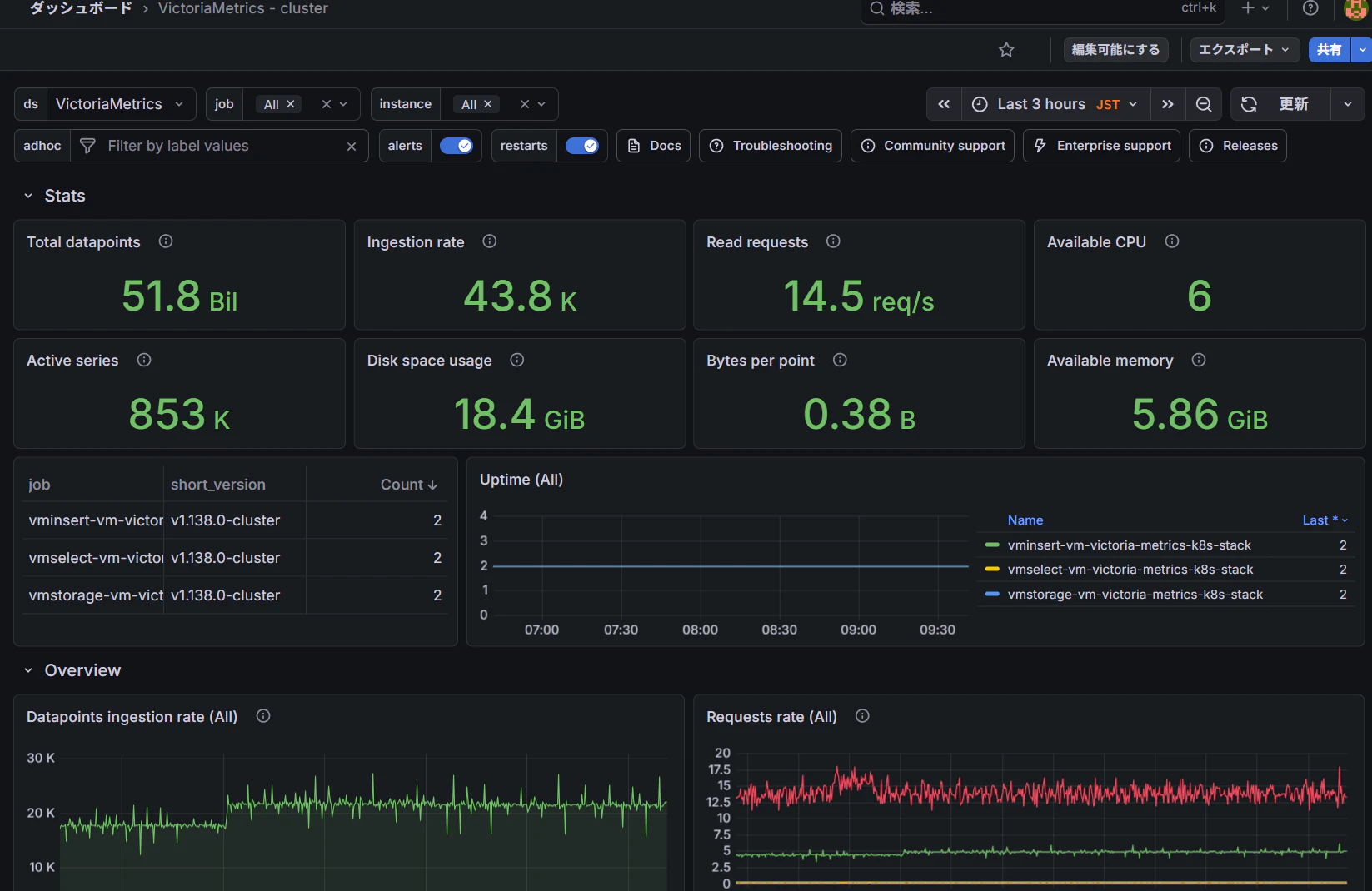The image size is (1372, 891).
Task: Click green swatch of vminsert legend series
Action: tap(992, 545)
